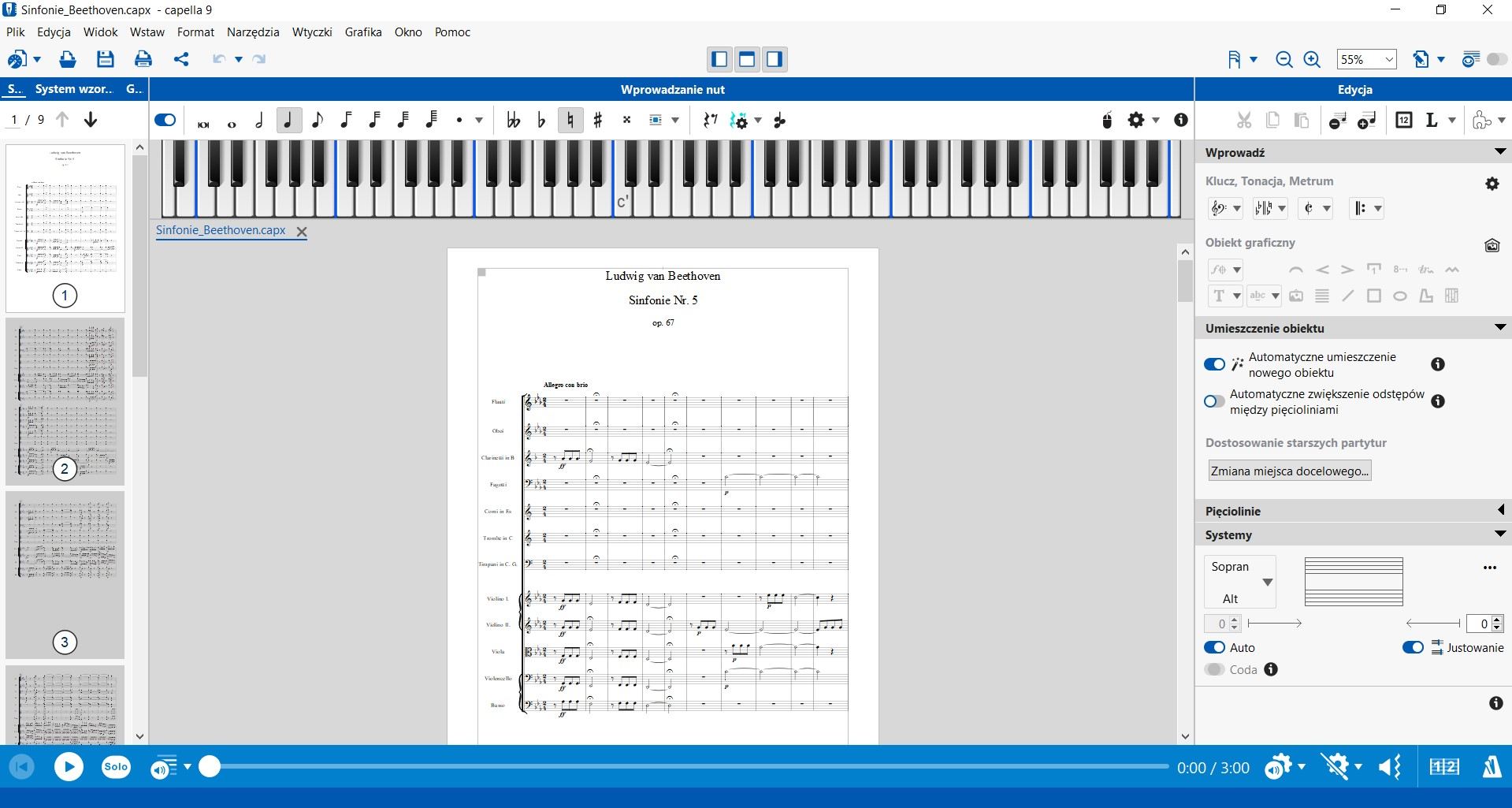1512x808 pixels.
Task: Open Sopran Alt voice dropdown
Action: [x=1240, y=583]
